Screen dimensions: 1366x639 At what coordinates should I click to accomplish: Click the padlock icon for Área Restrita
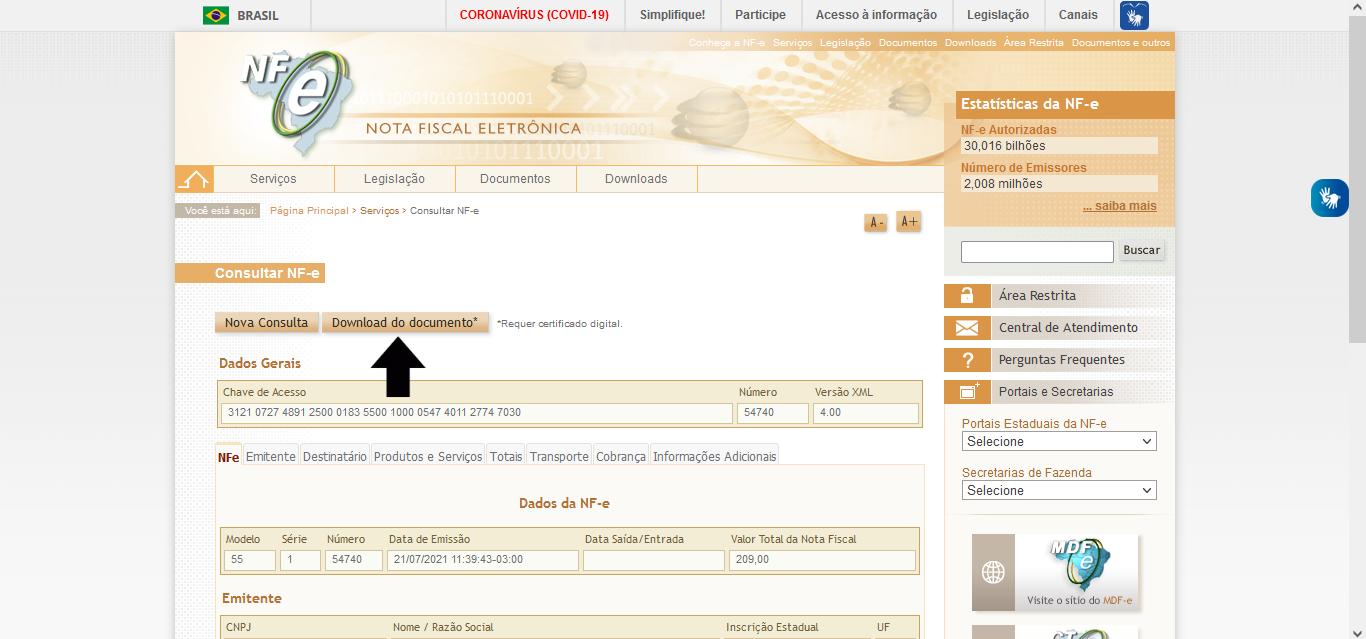[x=966, y=295]
